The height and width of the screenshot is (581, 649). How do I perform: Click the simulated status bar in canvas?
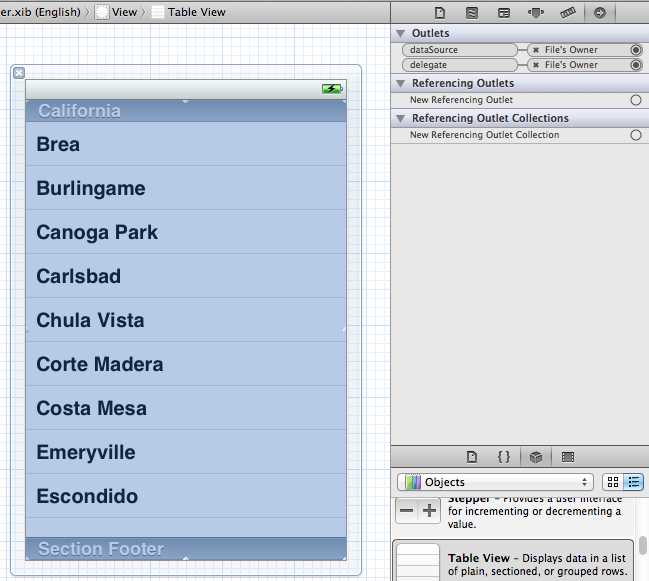tap(186, 89)
